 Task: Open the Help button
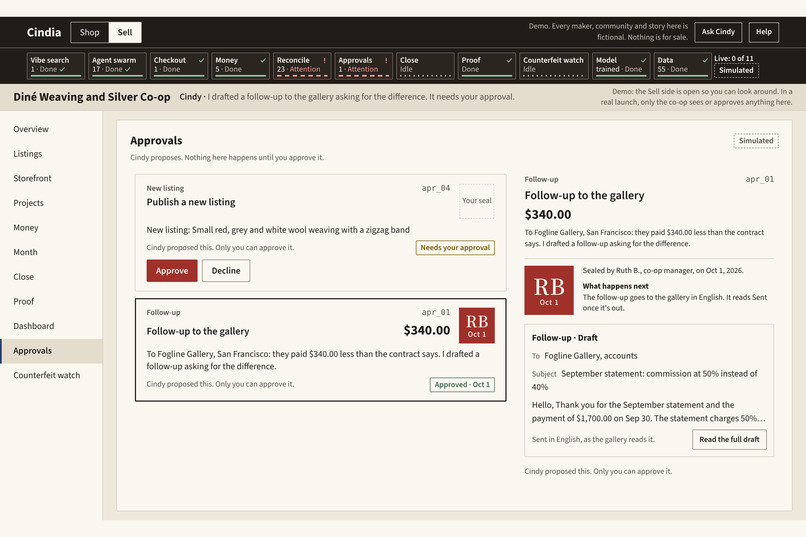point(763,32)
